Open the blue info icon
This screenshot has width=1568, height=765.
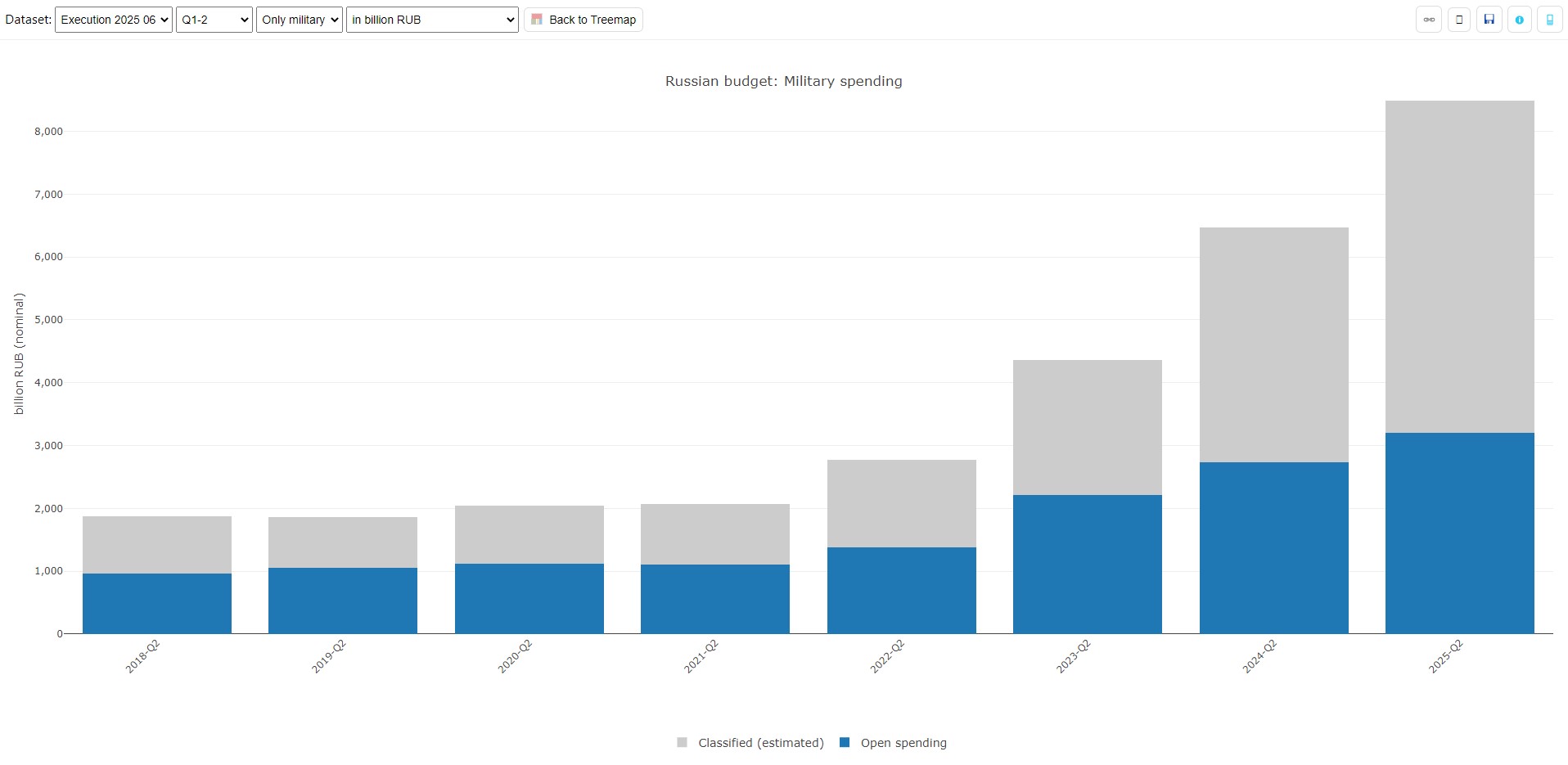[1520, 20]
